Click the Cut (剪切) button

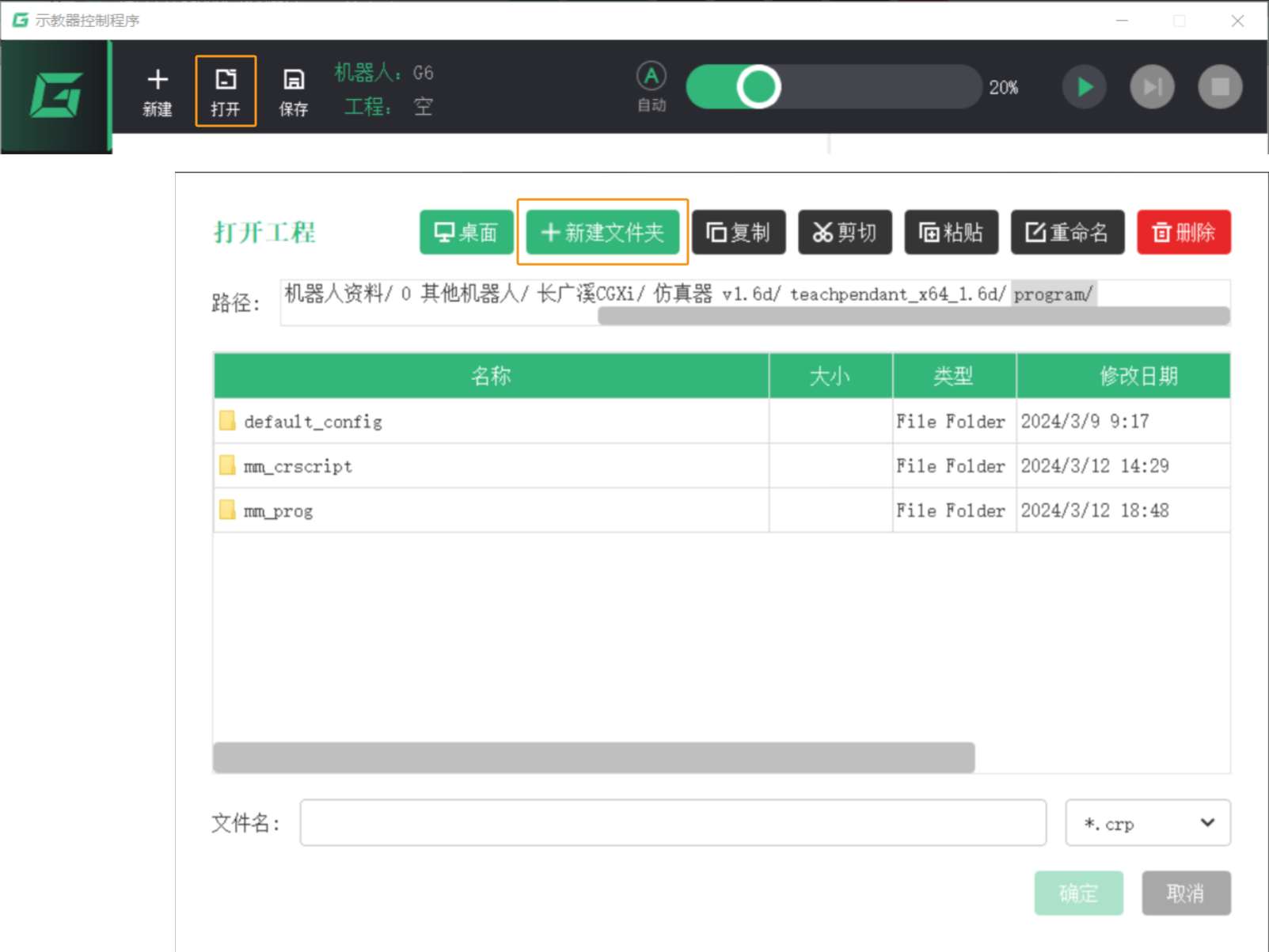(x=845, y=233)
